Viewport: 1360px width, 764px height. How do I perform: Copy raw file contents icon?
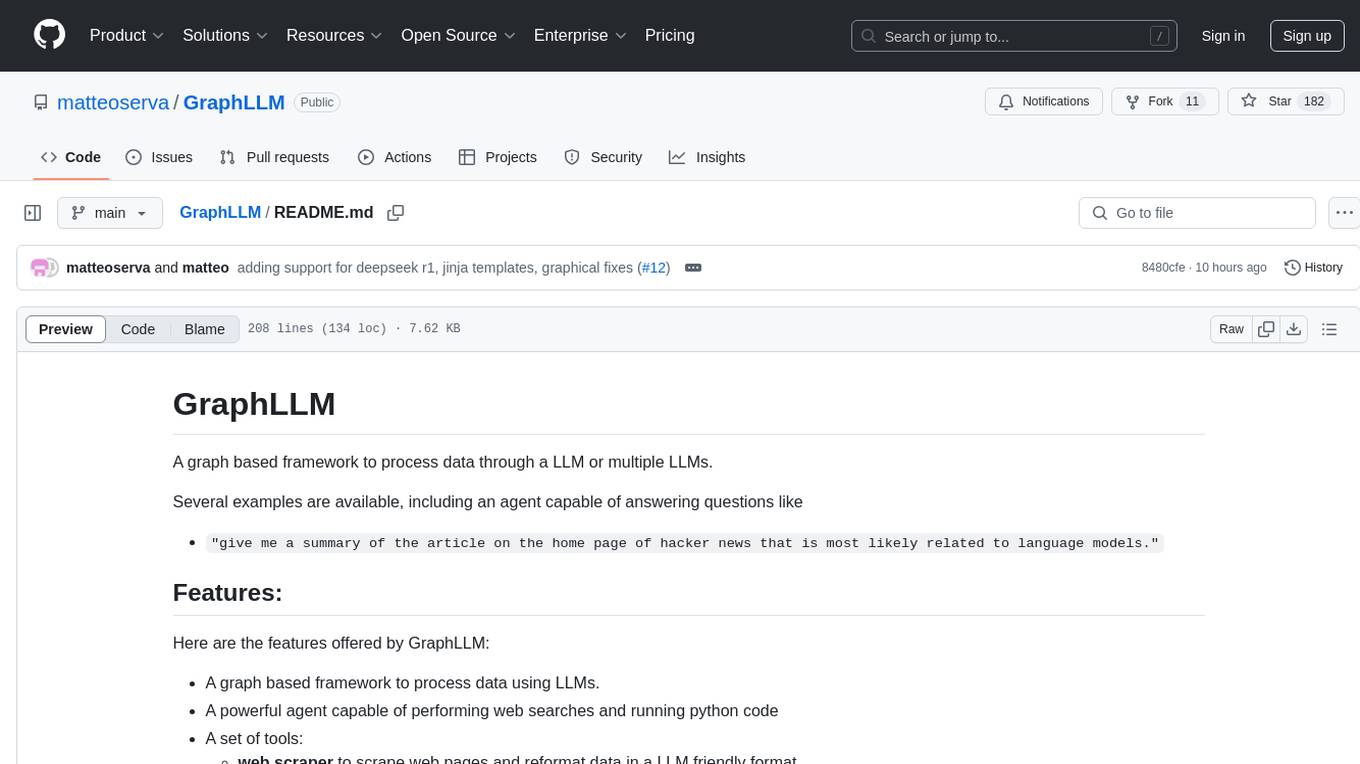click(x=1266, y=329)
